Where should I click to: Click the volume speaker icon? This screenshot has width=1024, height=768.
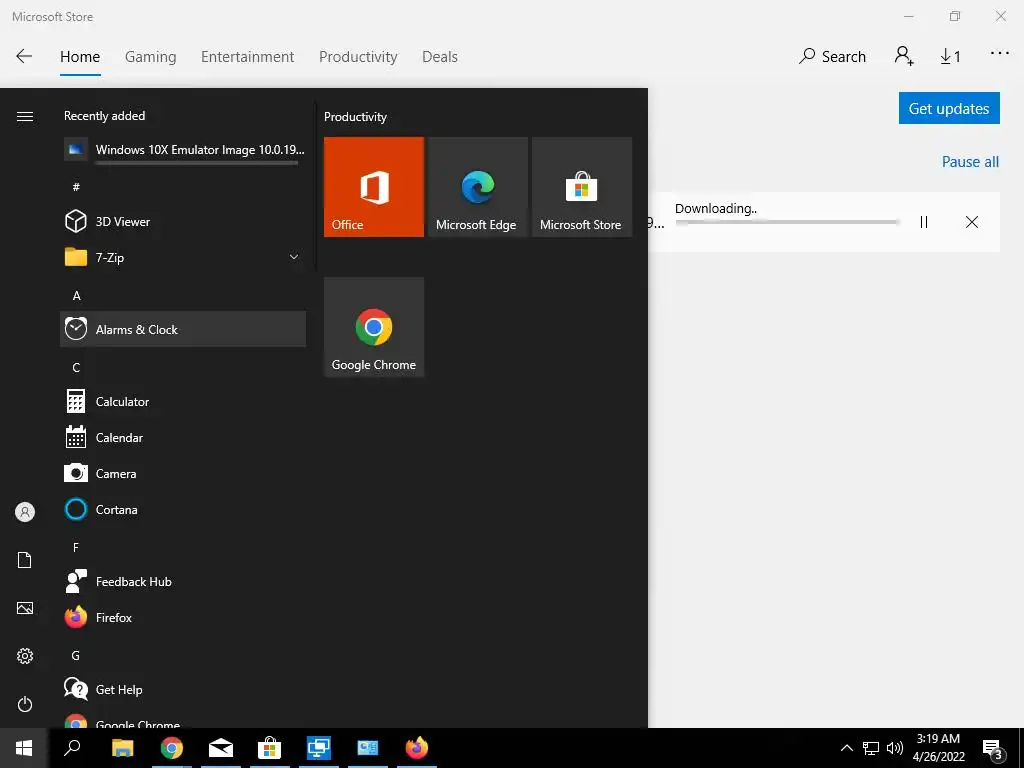895,748
